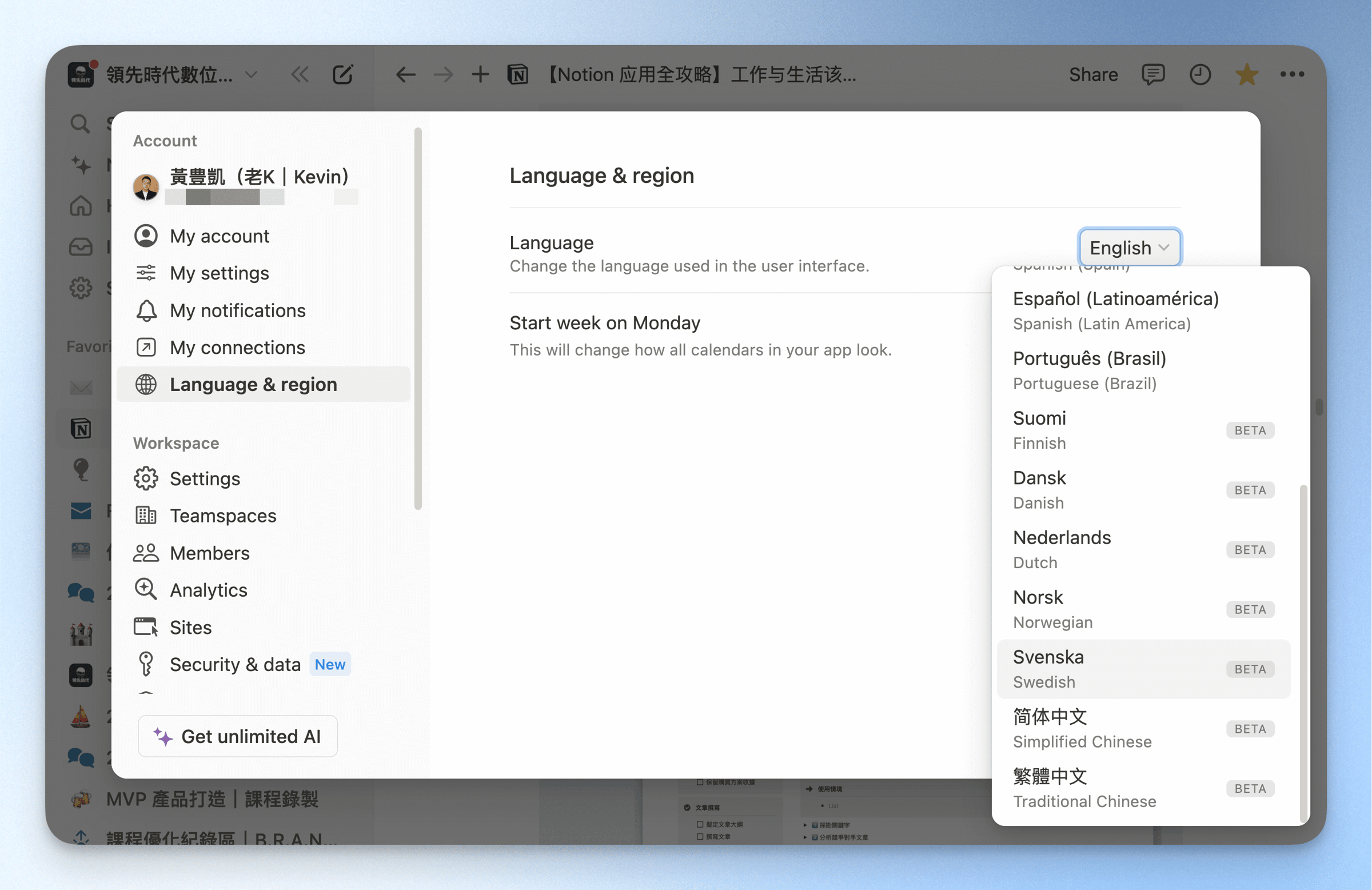Open My connections section
1372x890 pixels.
tap(263, 347)
